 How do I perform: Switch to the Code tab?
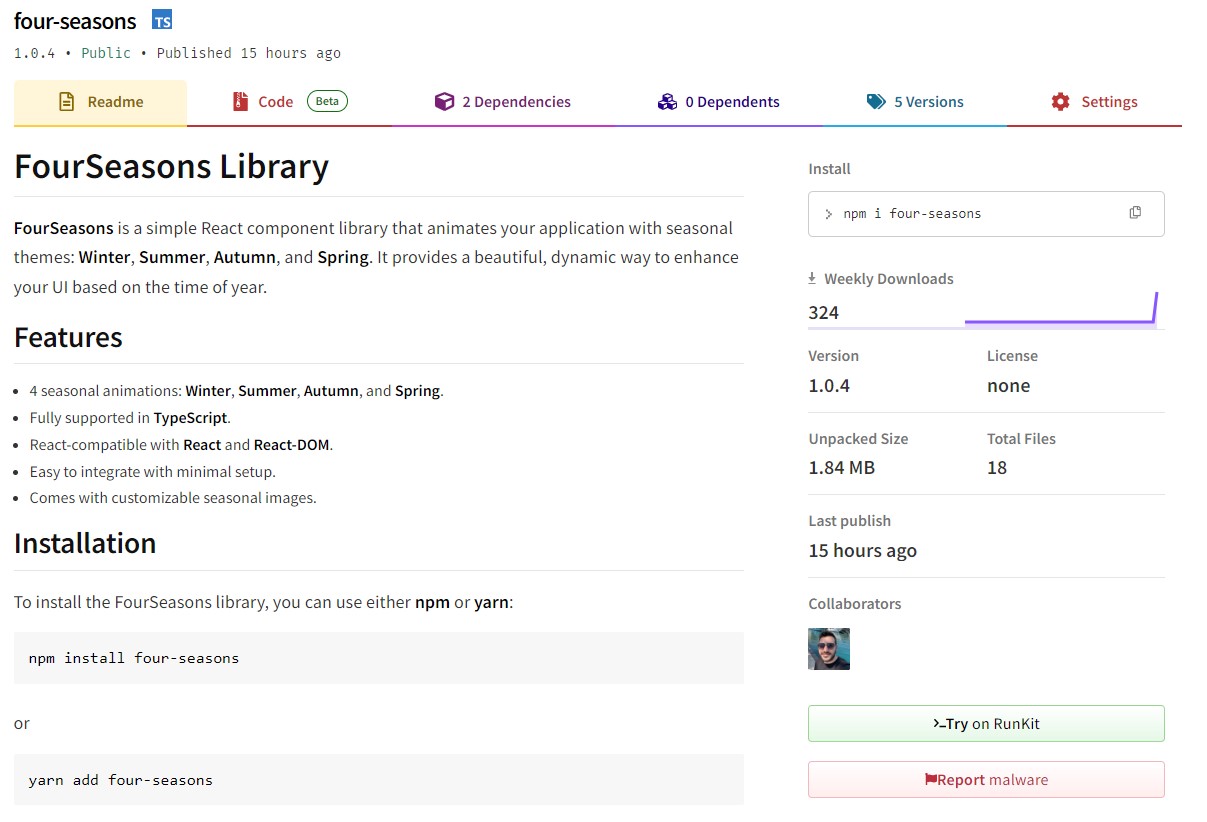(x=289, y=102)
